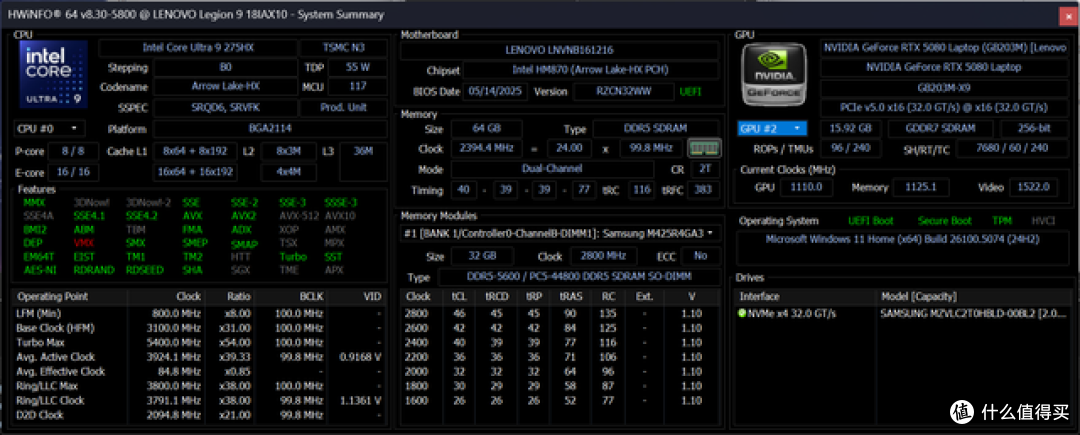Open the GPU #2 selector dropdown
Image resolution: width=1080 pixels, height=435 pixels.
(x=771, y=128)
